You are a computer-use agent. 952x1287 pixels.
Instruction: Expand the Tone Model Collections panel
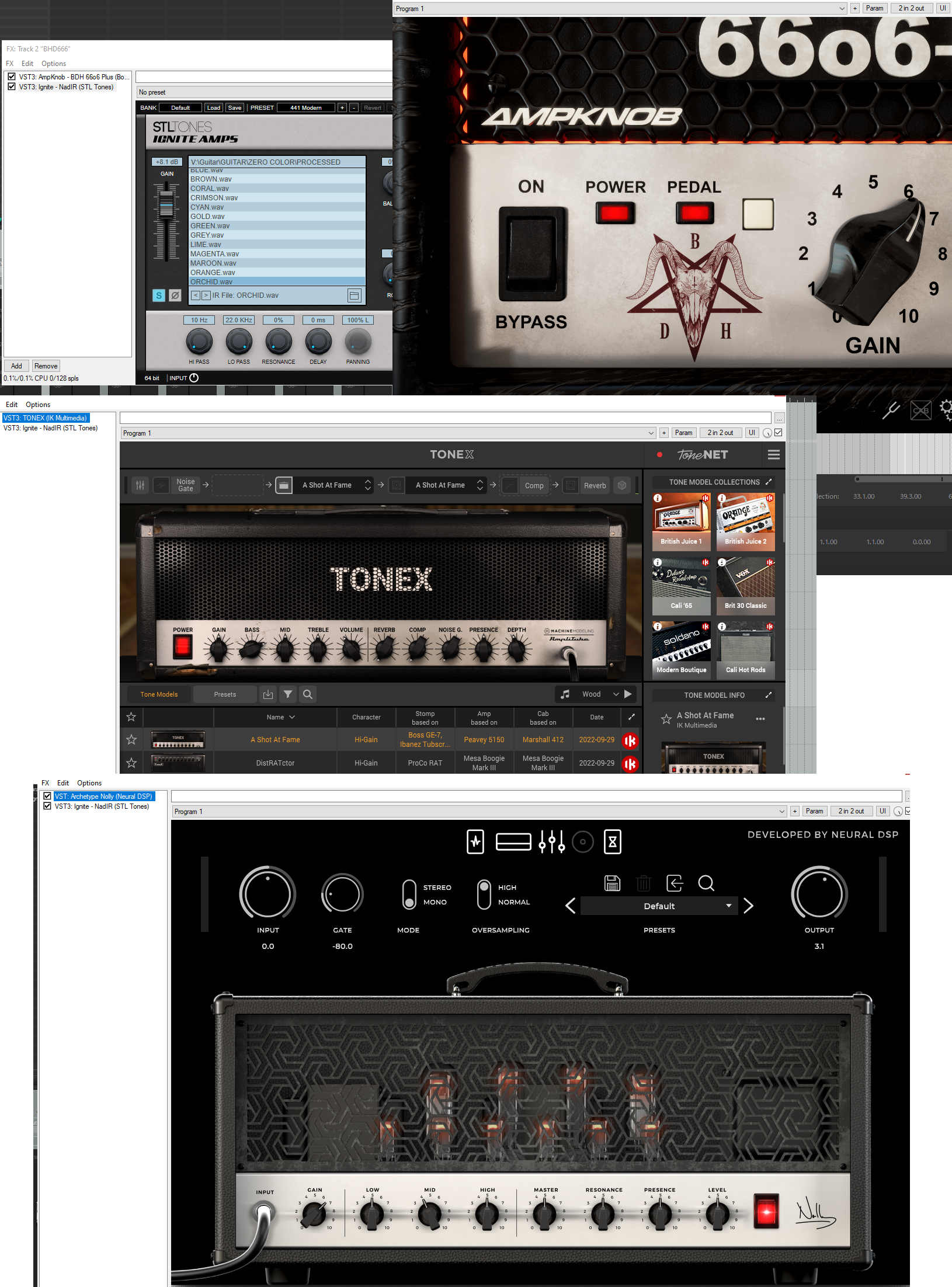[x=769, y=482]
